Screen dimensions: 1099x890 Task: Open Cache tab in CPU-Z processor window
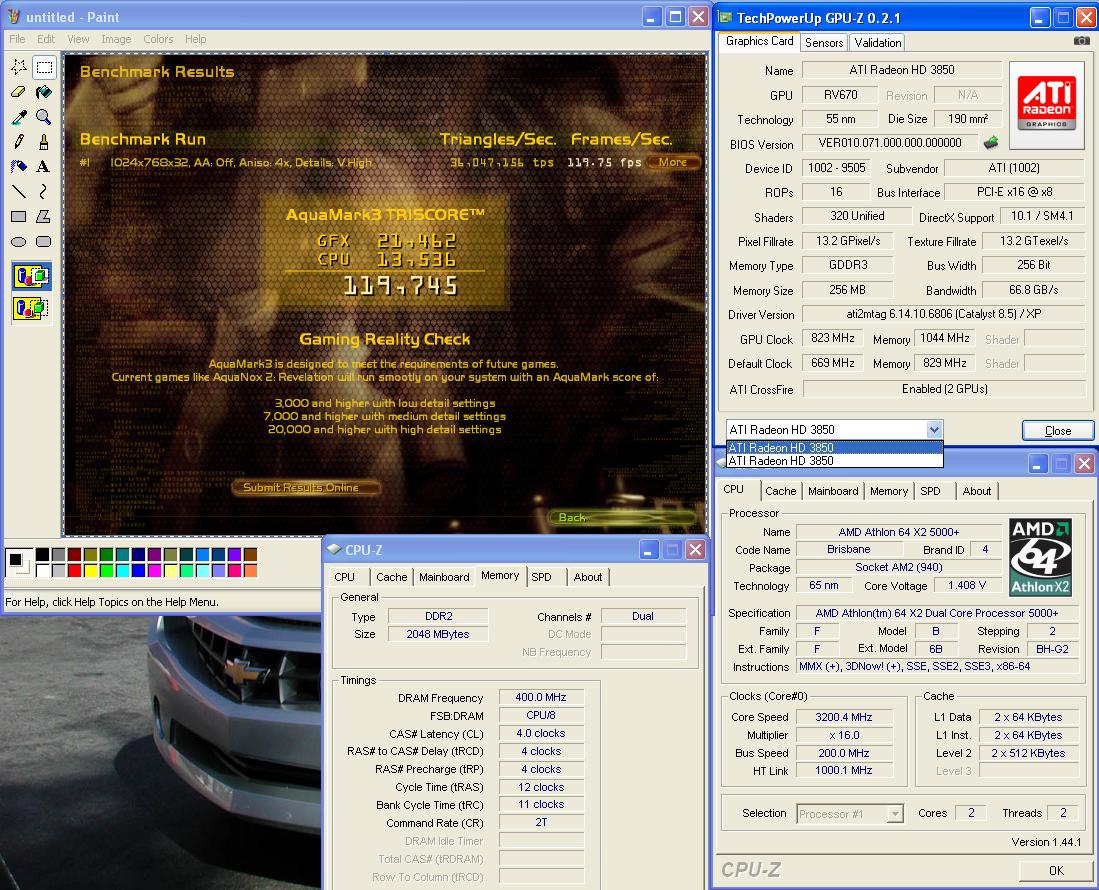coord(780,491)
